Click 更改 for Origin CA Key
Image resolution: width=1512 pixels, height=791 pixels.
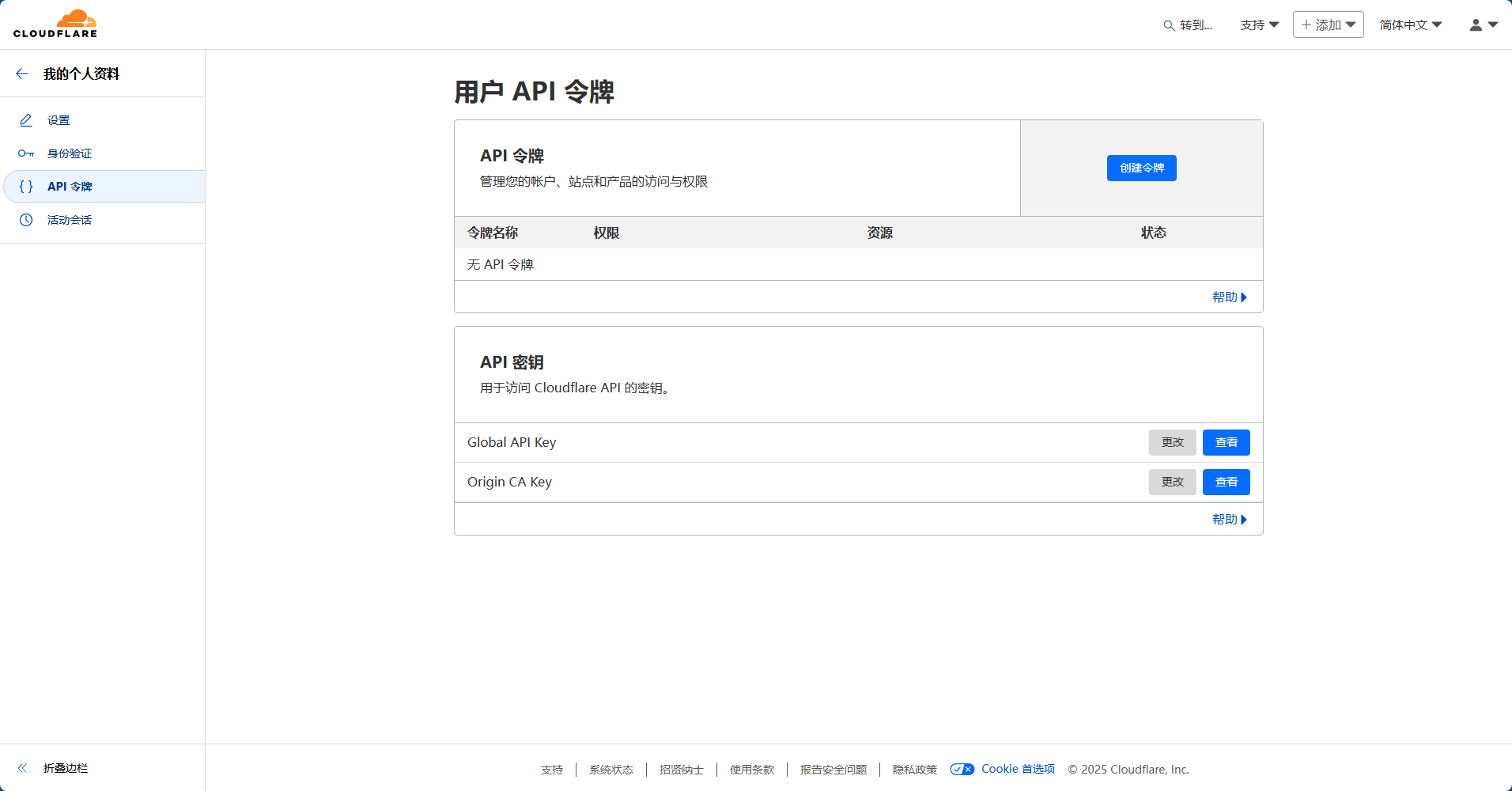(x=1173, y=482)
